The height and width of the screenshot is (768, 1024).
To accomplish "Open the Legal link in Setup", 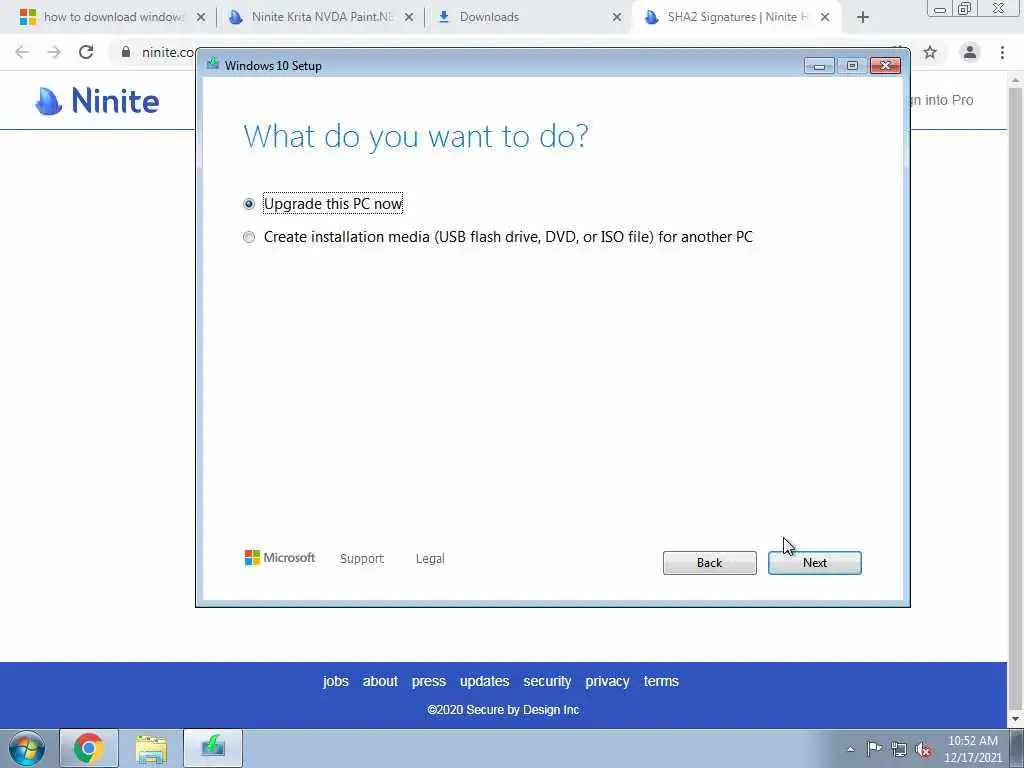I will 430,558.
